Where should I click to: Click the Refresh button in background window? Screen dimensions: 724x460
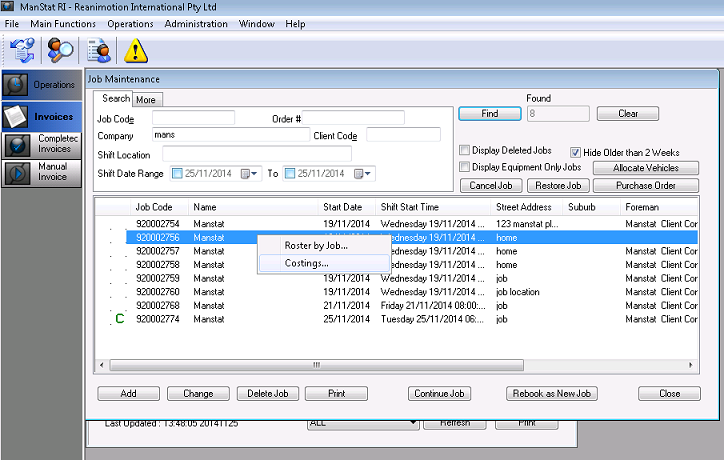[x=455, y=424]
